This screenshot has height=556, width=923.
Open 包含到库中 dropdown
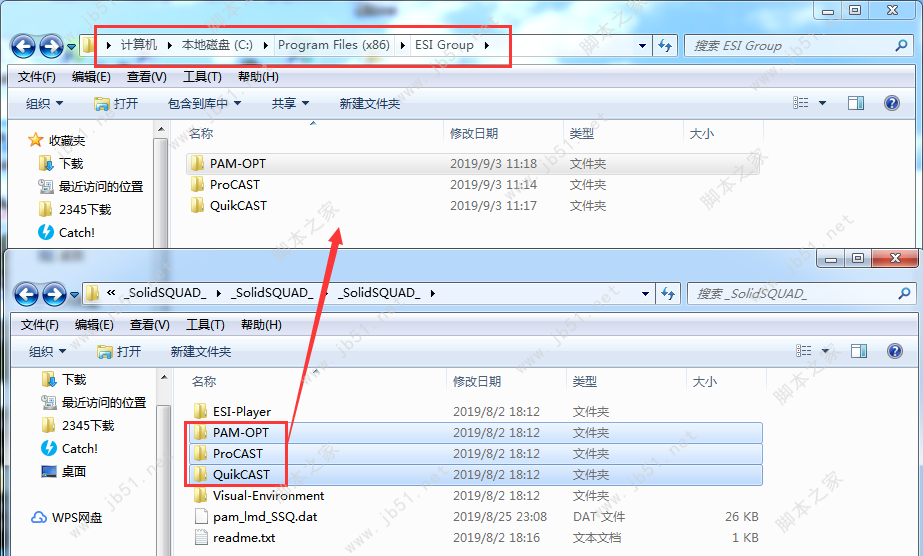click(x=204, y=104)
